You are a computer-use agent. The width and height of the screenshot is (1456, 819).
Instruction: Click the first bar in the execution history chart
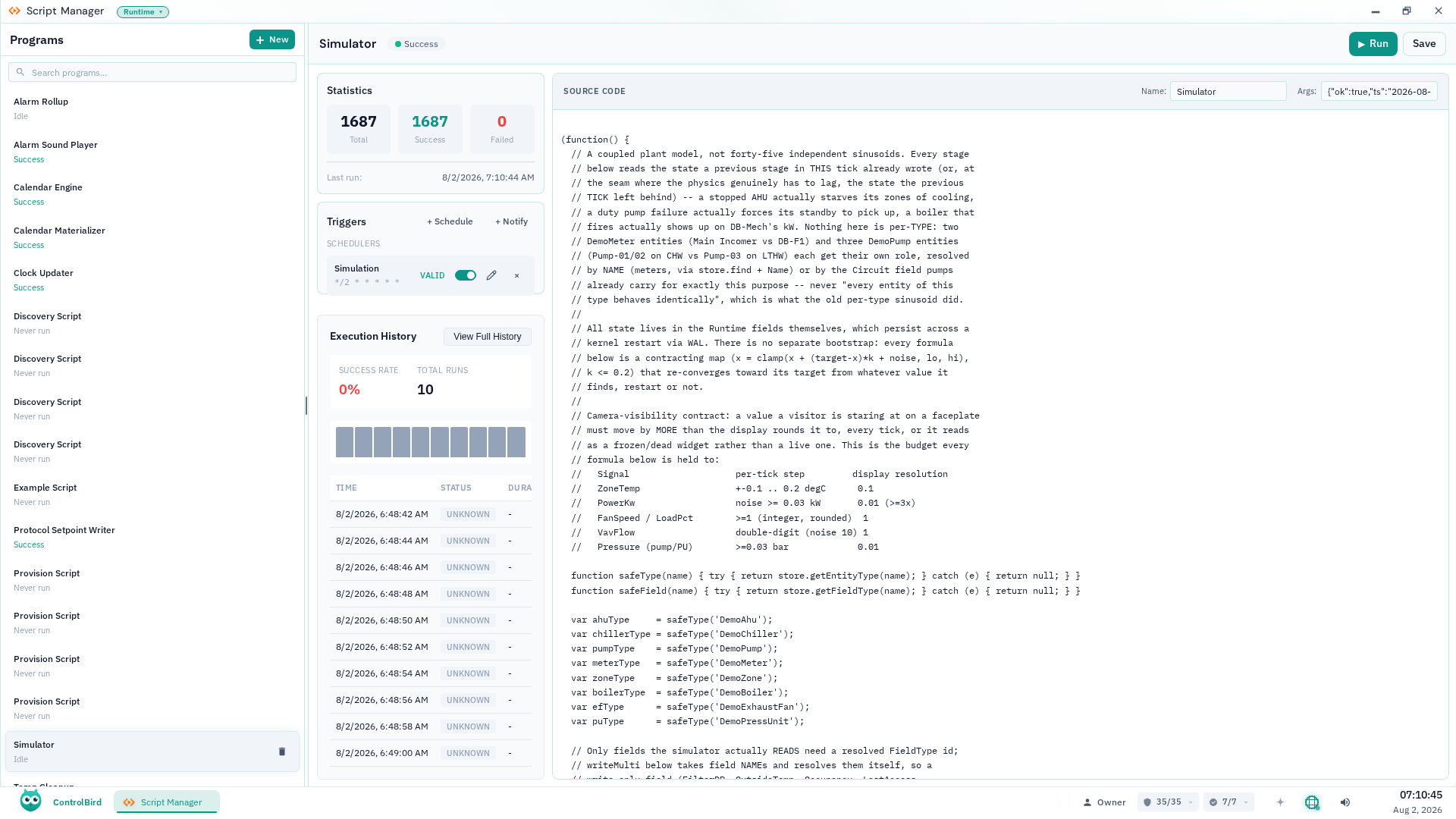tap(344, 442)
